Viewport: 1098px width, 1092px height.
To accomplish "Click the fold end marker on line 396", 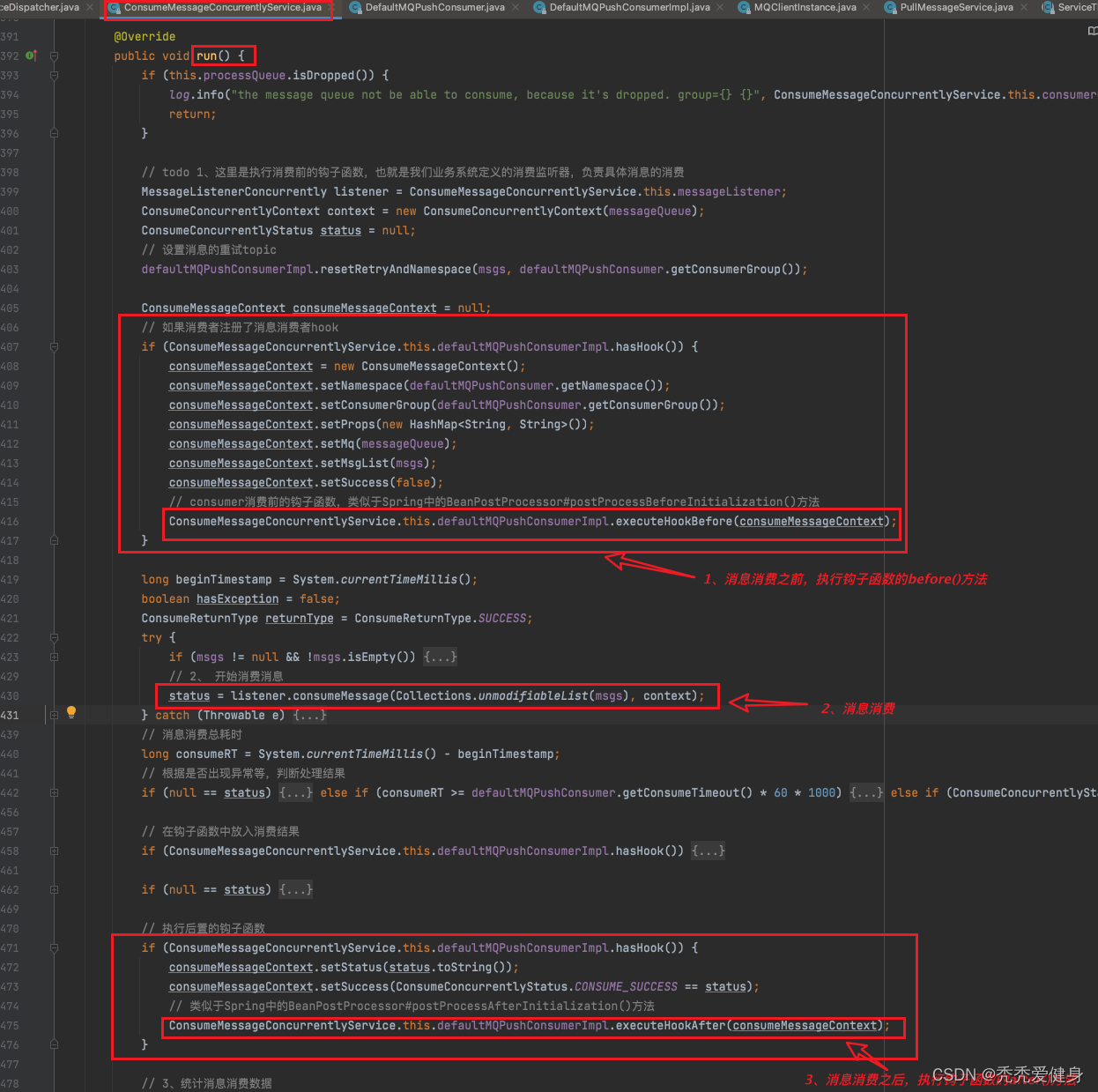I will (54, 133).
